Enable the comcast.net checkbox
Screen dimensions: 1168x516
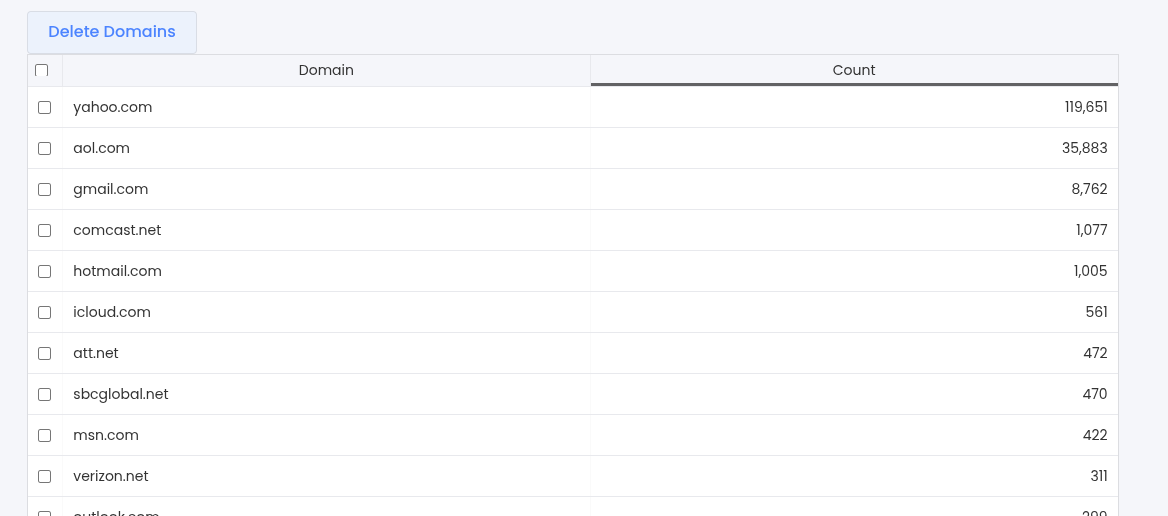click(45, 230)
